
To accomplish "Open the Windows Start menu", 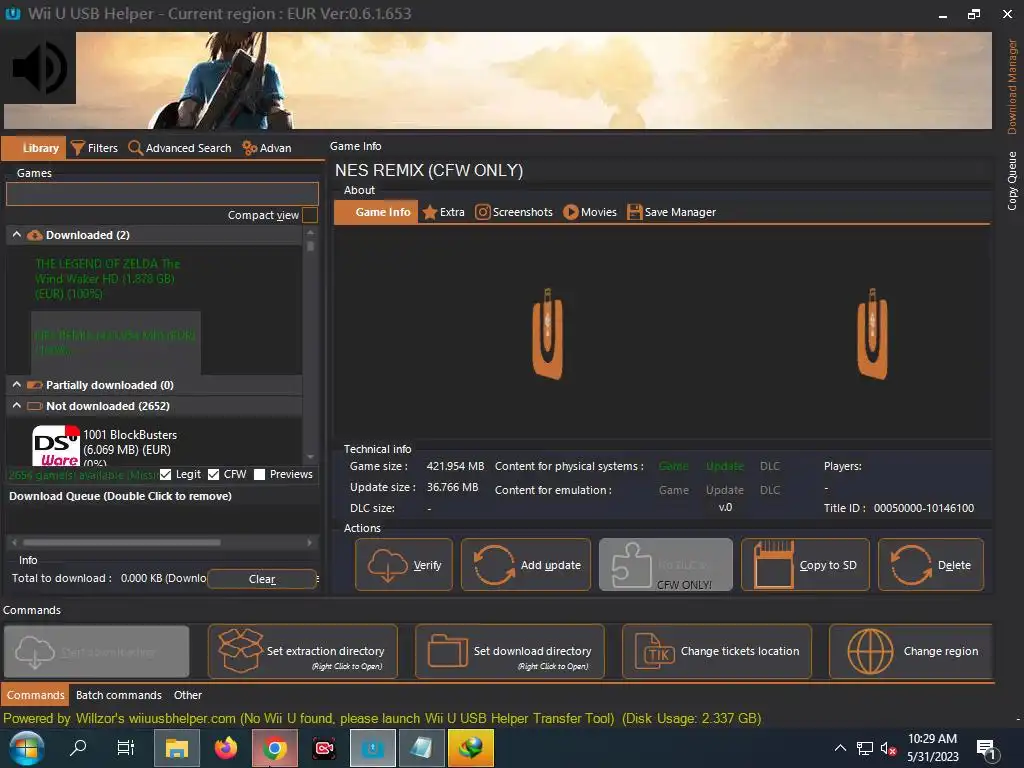I will (x=26, y=748).
